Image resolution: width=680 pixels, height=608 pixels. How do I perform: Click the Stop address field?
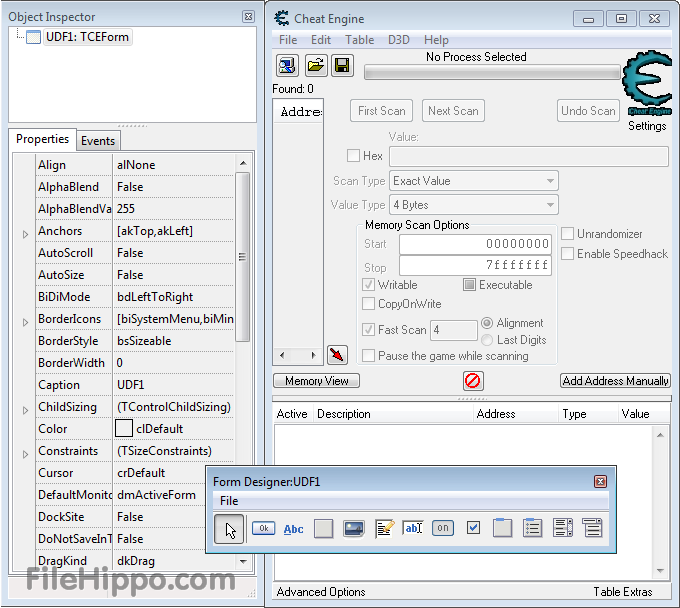[x=475, y=265]
